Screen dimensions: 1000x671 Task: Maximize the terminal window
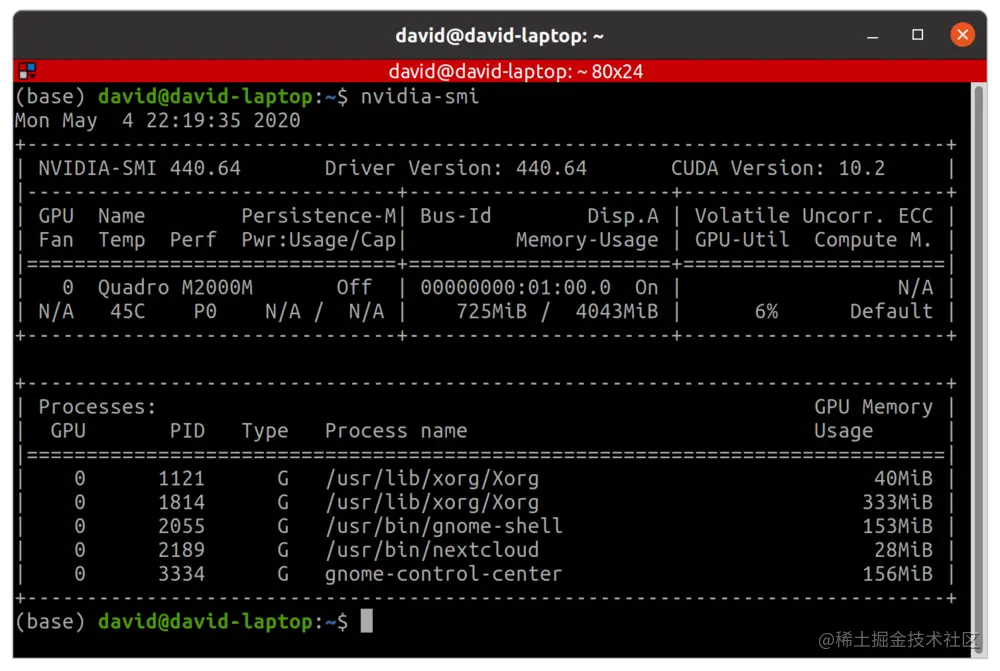tap(917, 35)
